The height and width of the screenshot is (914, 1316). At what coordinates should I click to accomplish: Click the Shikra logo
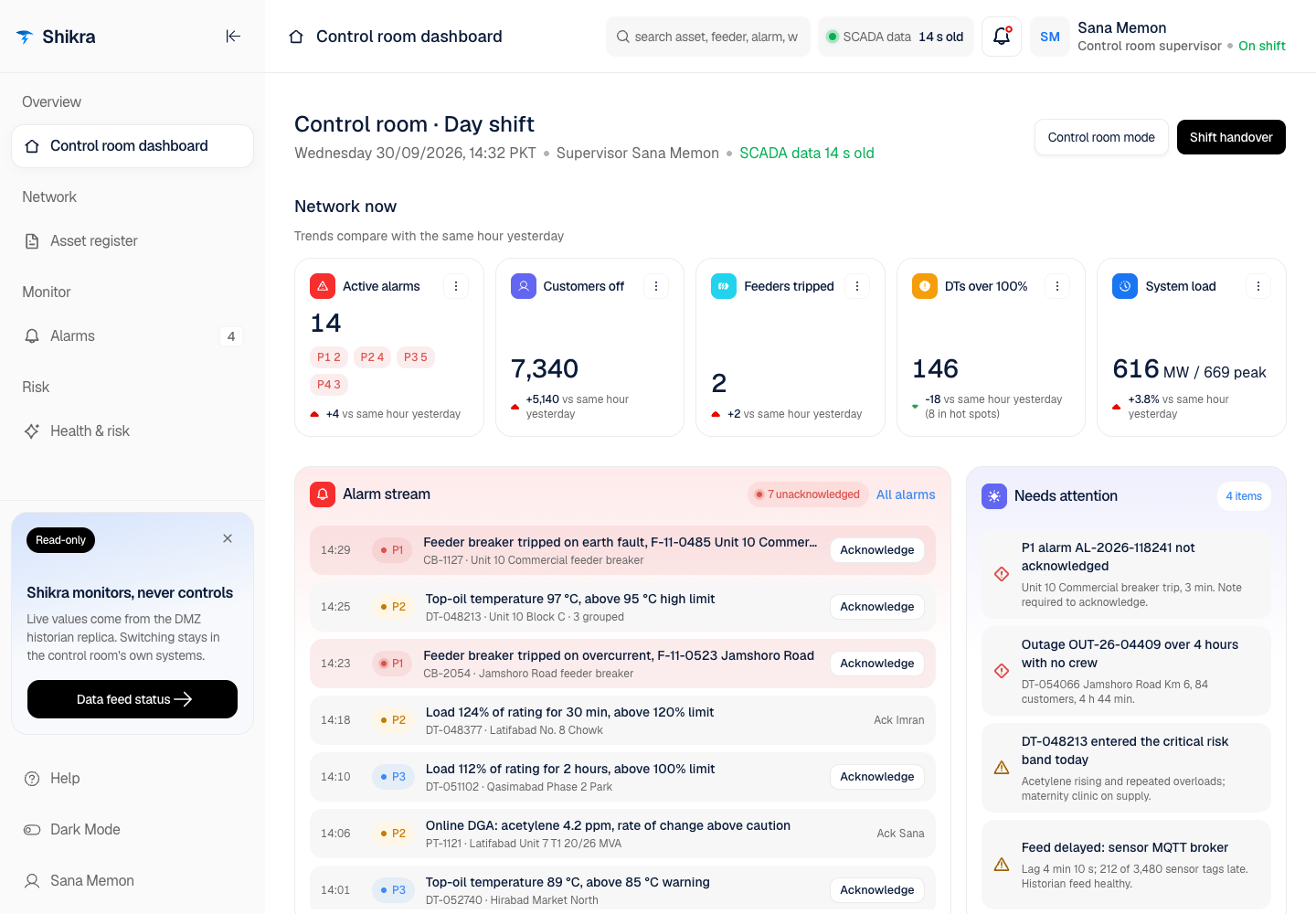57,37
